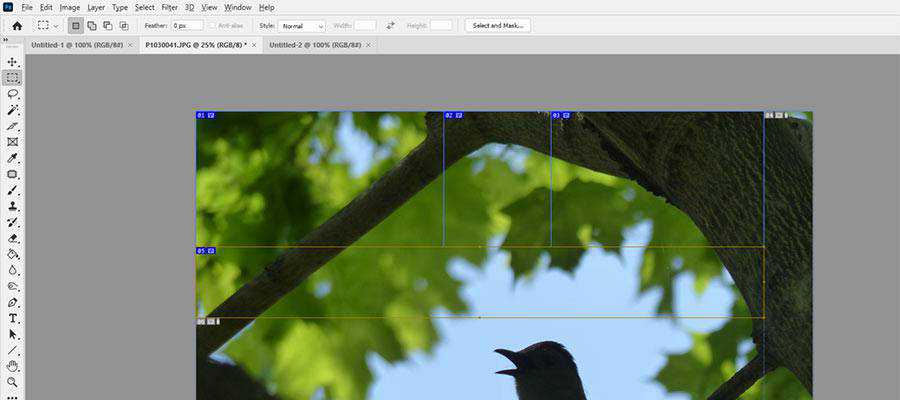Select the Horizontal Type tool
900x400 pixels.
(13, 318)
